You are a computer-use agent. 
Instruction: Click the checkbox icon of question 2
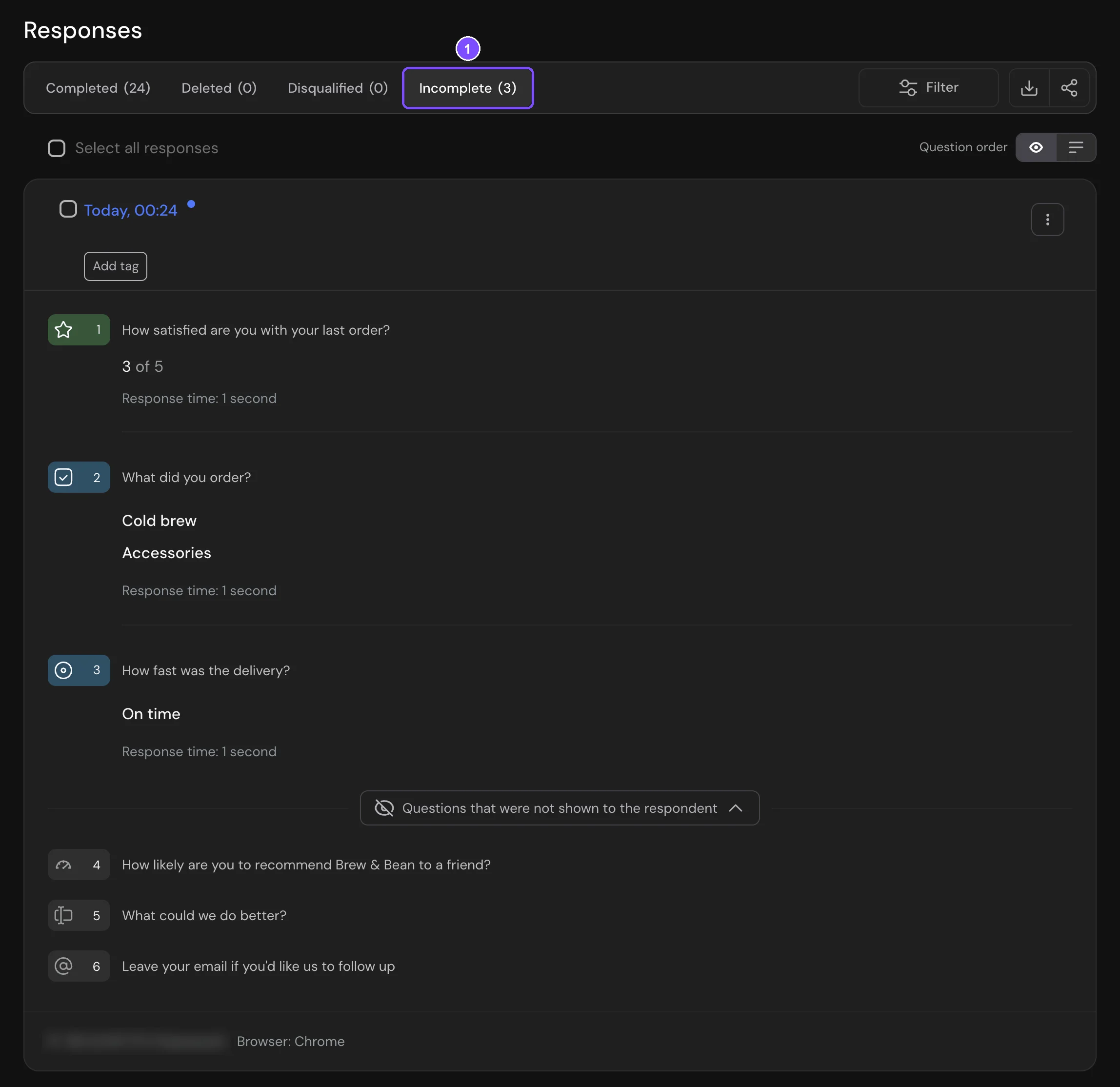(63, 477)
